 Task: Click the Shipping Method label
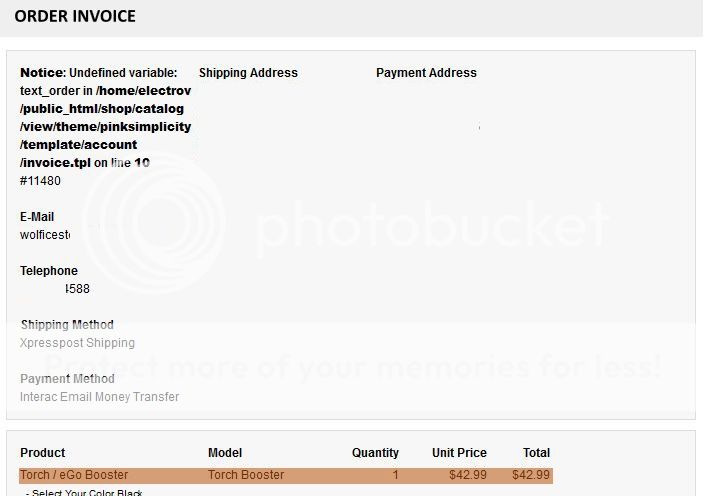point(67,325)
